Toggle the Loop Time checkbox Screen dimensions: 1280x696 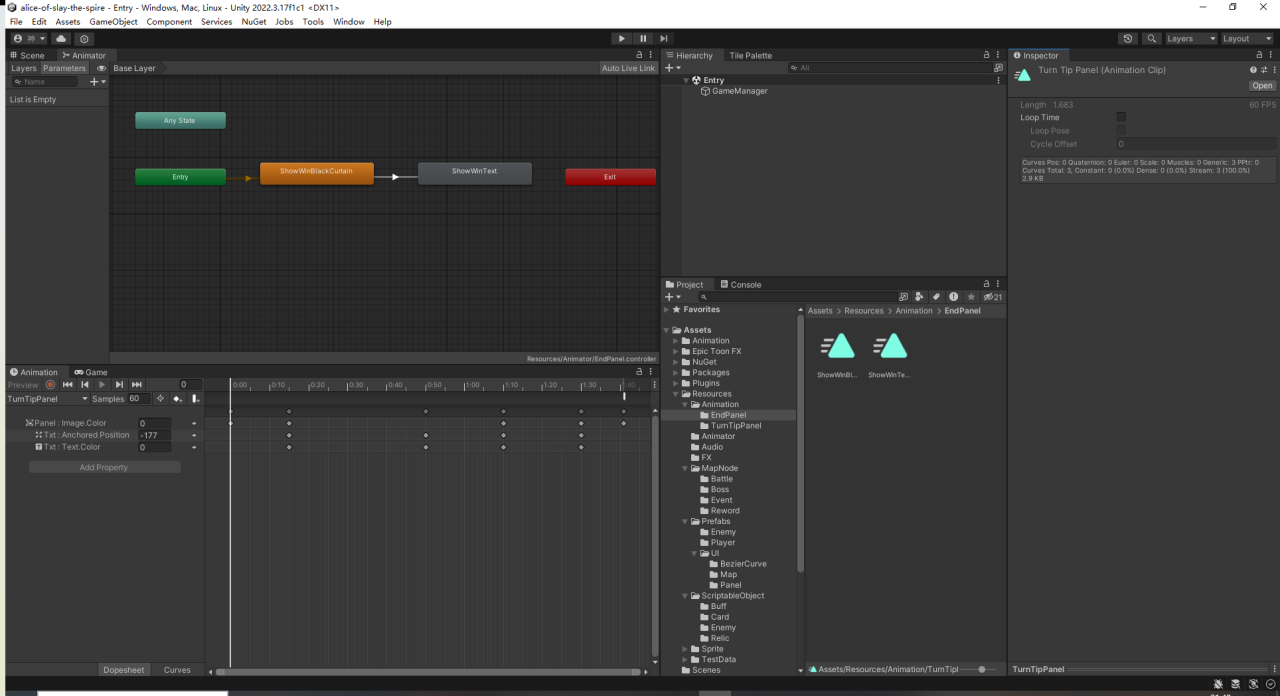(x=1121, y=117)
